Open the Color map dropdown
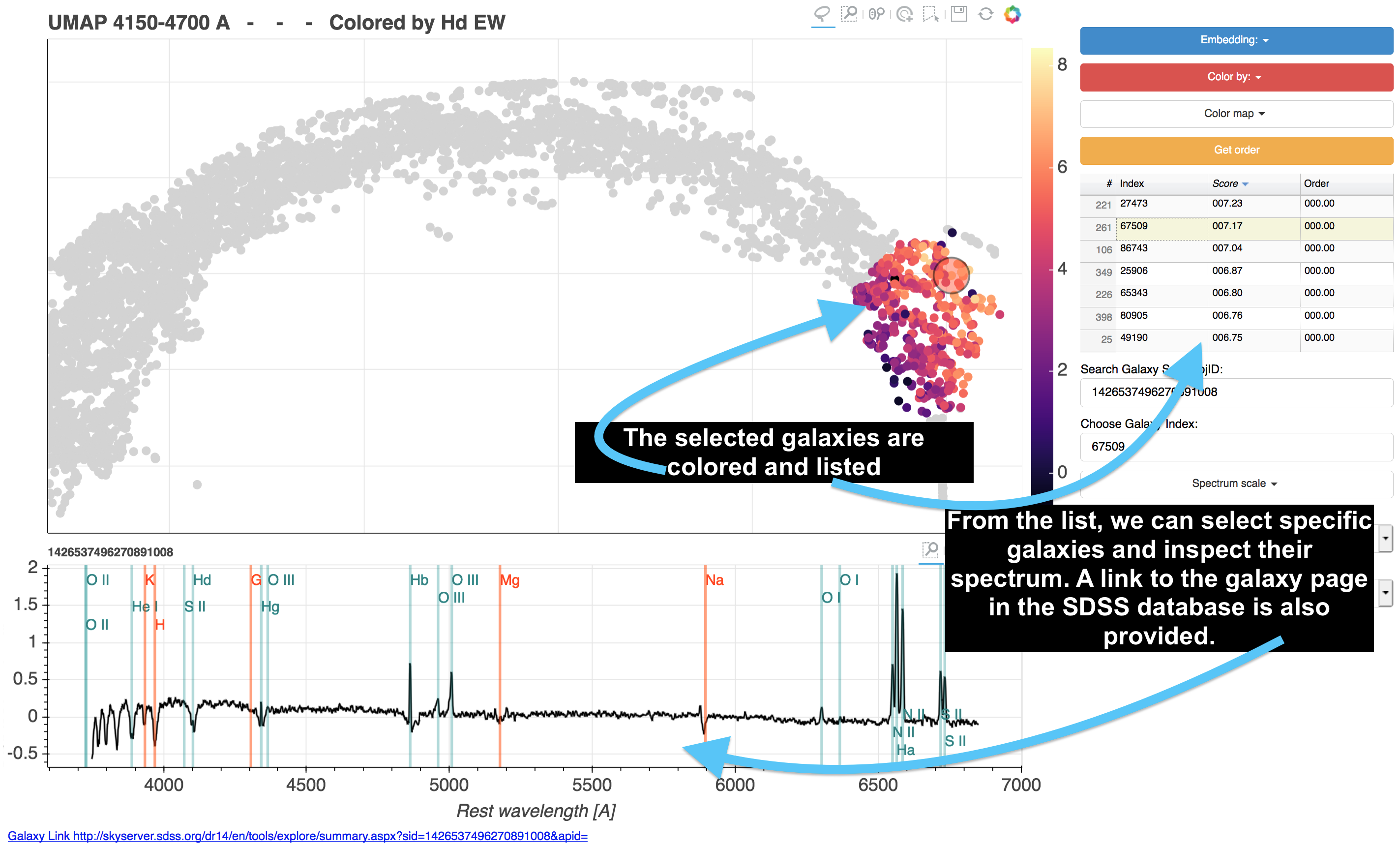 [x=1236, y=114]
